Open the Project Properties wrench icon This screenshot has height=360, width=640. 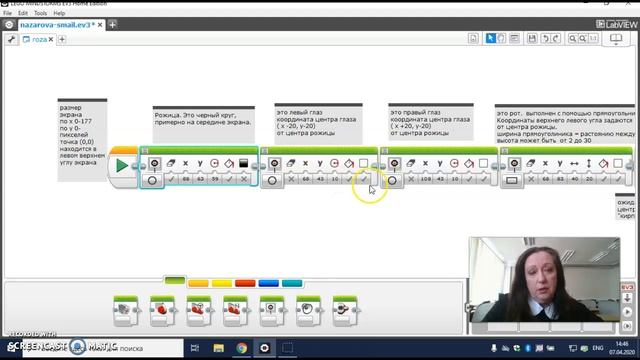[x=11, y=39]
